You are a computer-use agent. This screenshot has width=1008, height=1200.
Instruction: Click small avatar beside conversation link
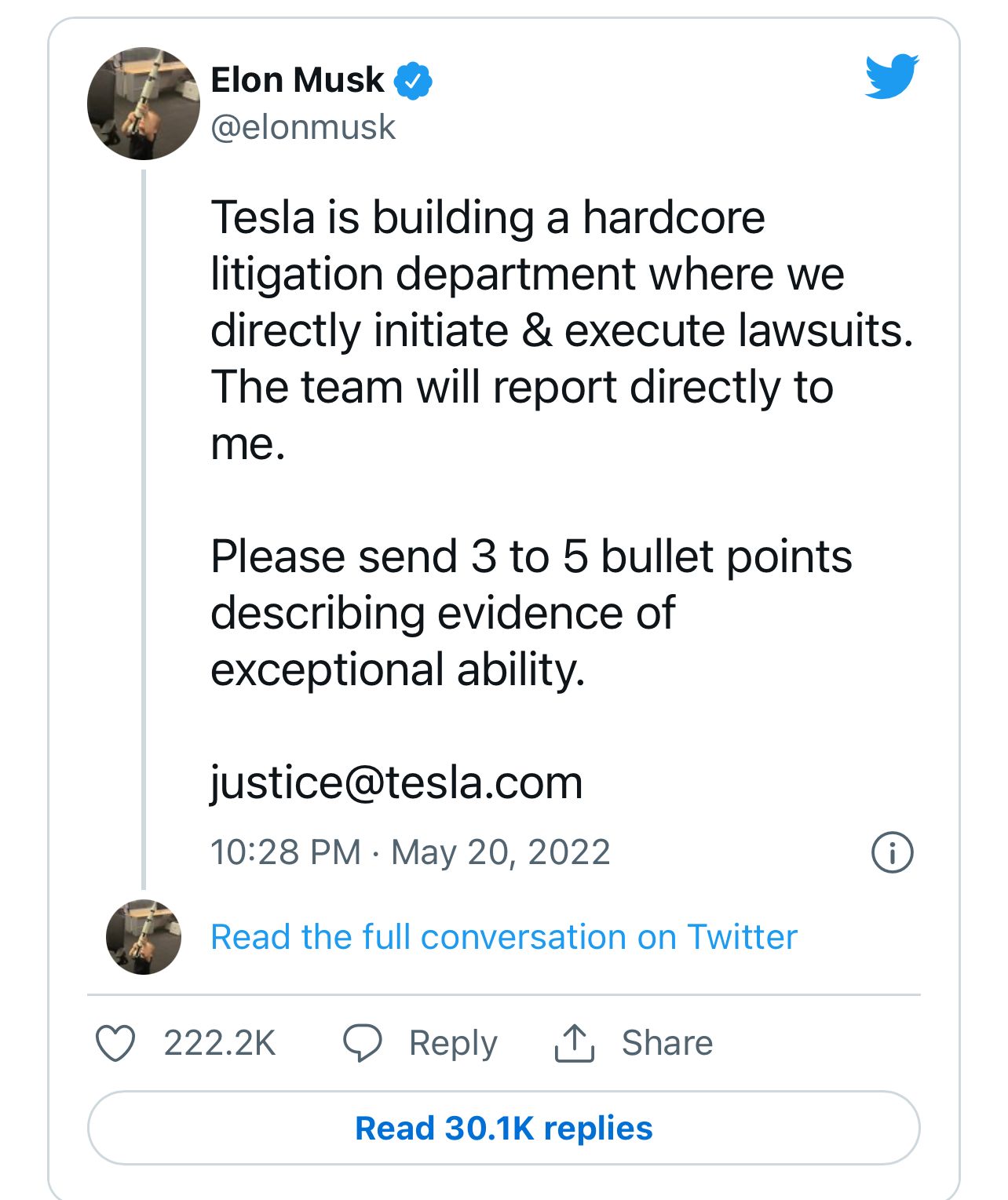[144, 937]
